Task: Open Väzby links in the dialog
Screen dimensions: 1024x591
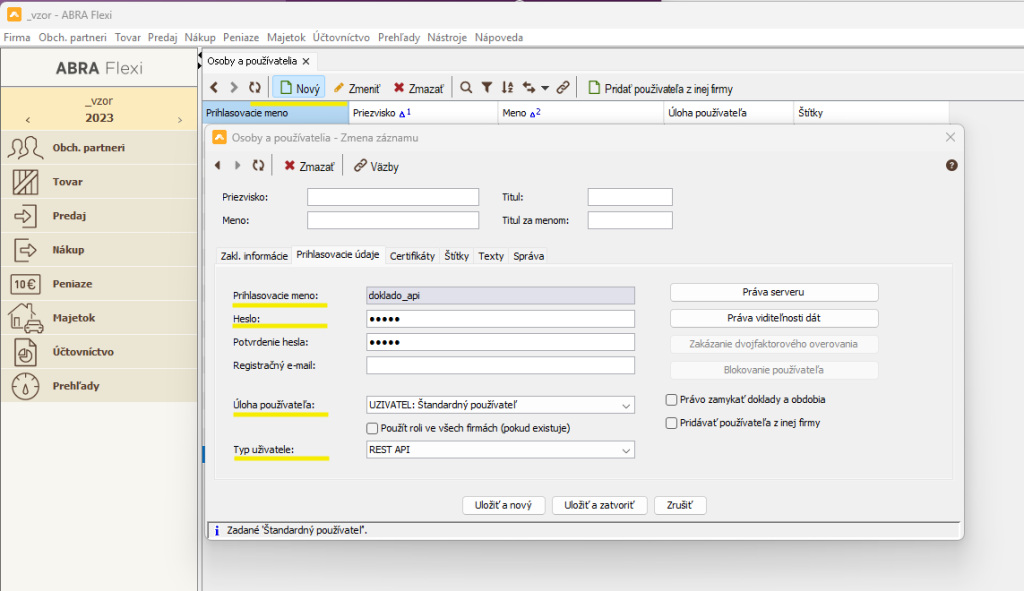Action: (x=376, y=167)
